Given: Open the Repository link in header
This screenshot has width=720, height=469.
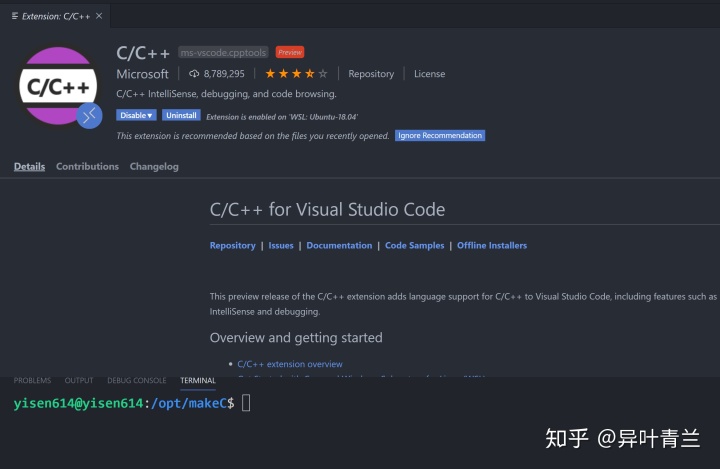Looking at the screenshot, I should (x=371, y=74).
